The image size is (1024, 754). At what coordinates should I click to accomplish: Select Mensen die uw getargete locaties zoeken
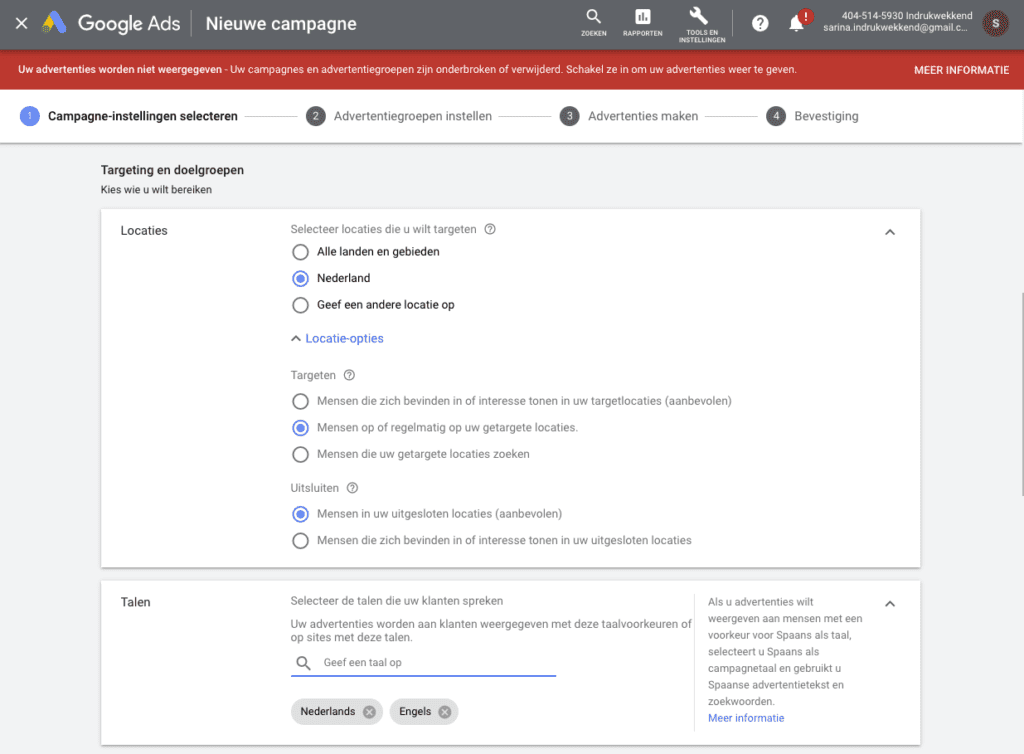tap(300, 454)
